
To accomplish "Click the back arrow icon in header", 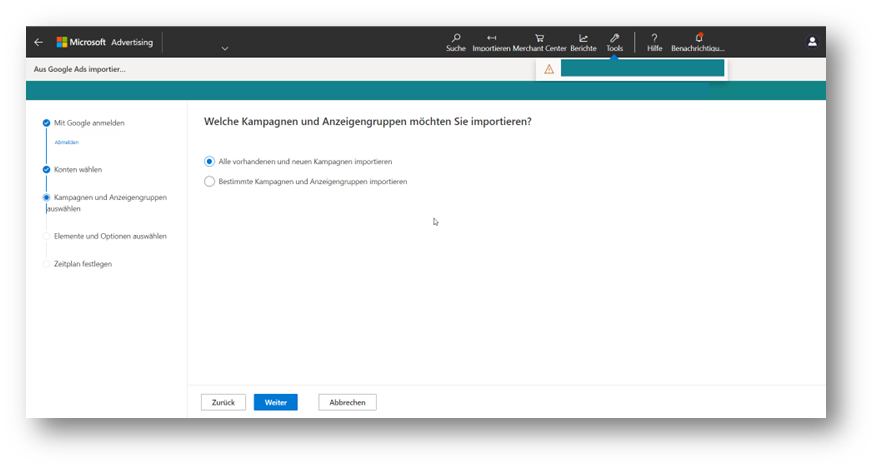I will pyautogui.click(x=38, y=42).
